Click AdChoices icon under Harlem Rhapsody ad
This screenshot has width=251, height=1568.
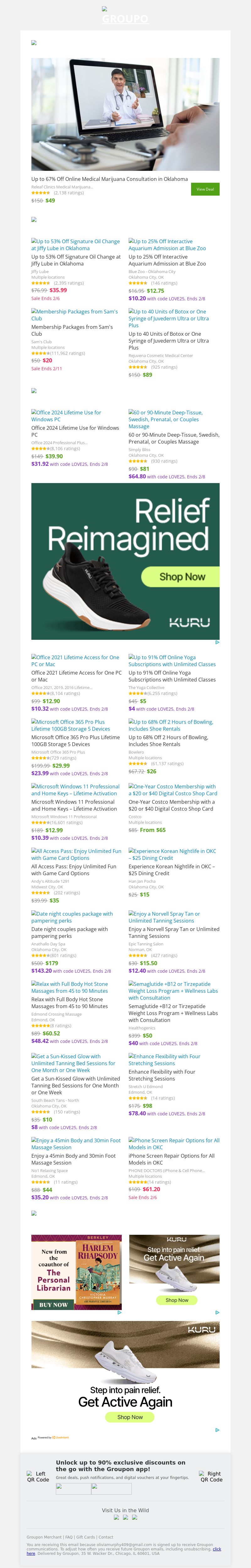120,1313
